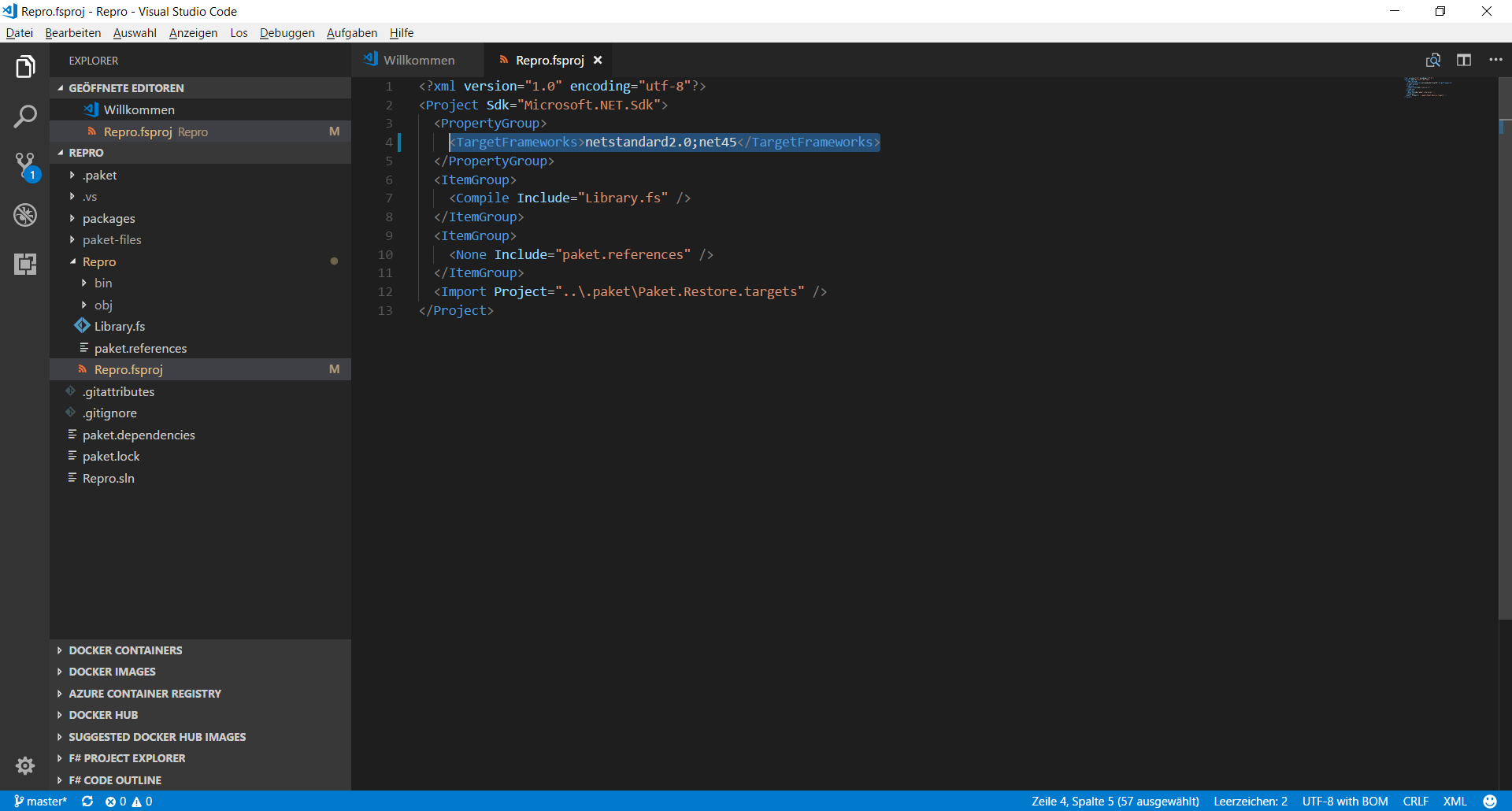Viewport: 1512px width, 811px height.
Task: Open the Bearbeiten menu
Action: click(73, 32)
